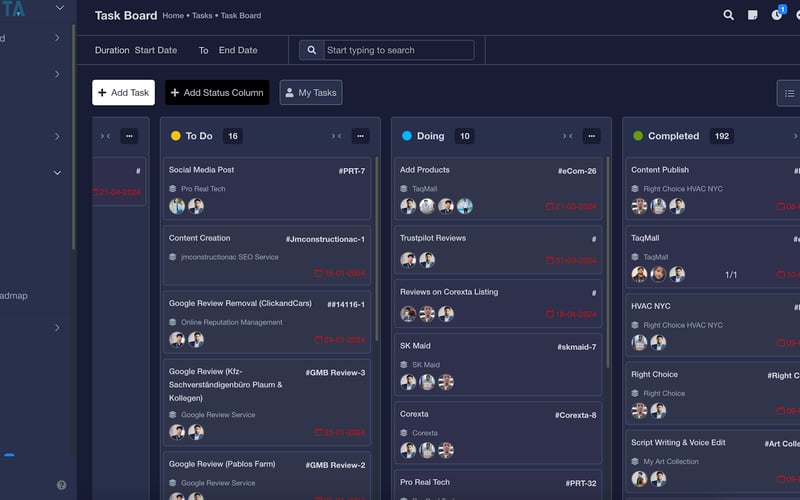Collapse the Doing column
Viewport: 800px width, 500px height.
[x=567, y=136]
